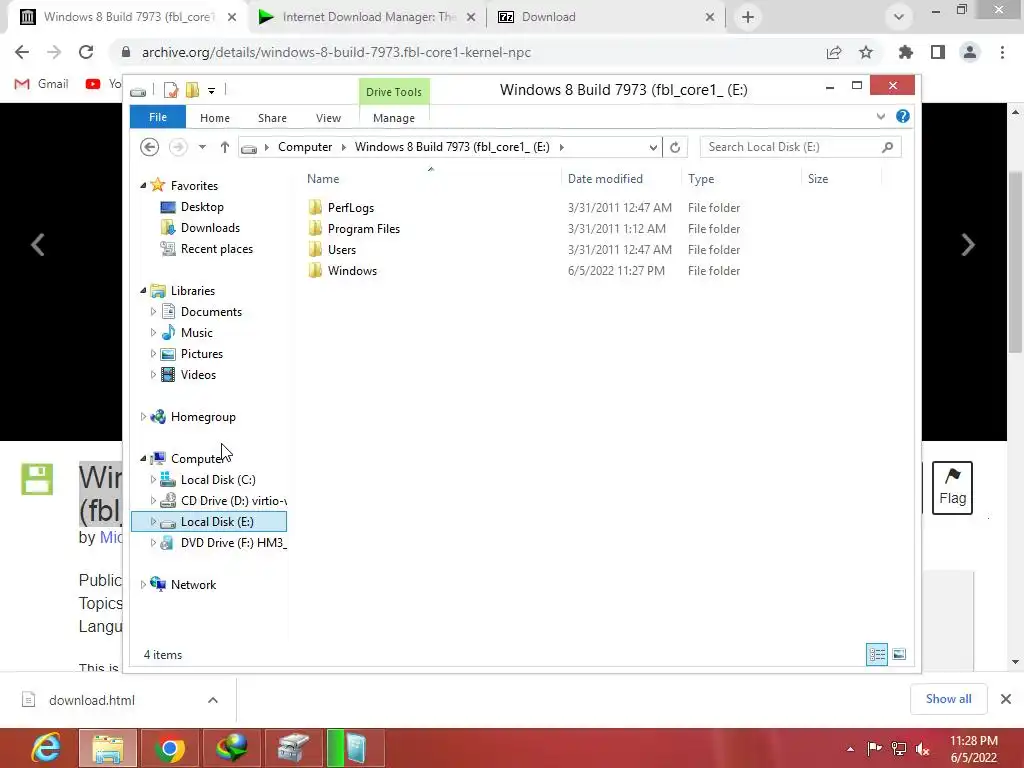
Task: Launch Internet Explorer from the taskbar
Action: 46,748
